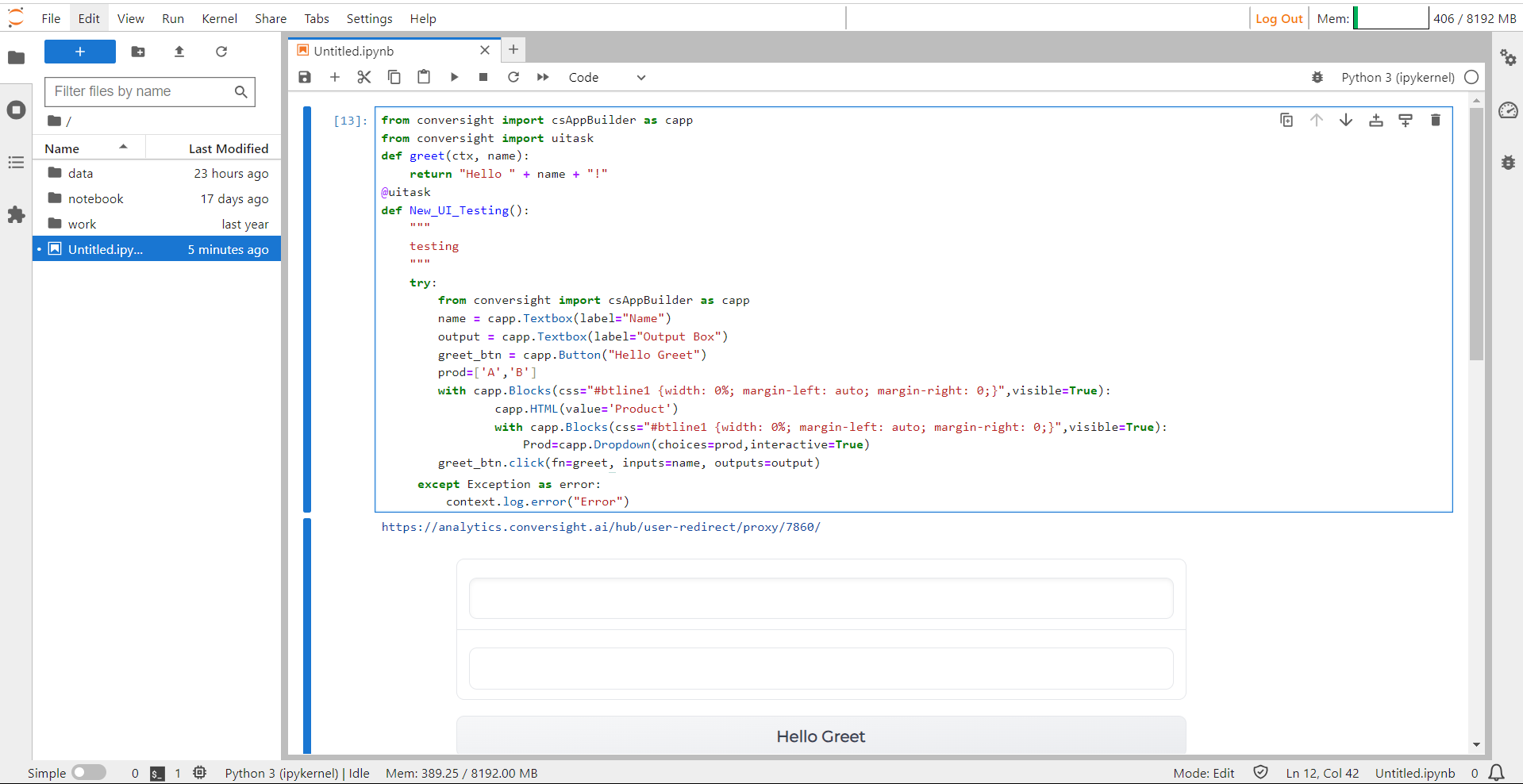This screenshot has height=784, width=1523.
Task: Sort files by Name column header
Action: 87,148
